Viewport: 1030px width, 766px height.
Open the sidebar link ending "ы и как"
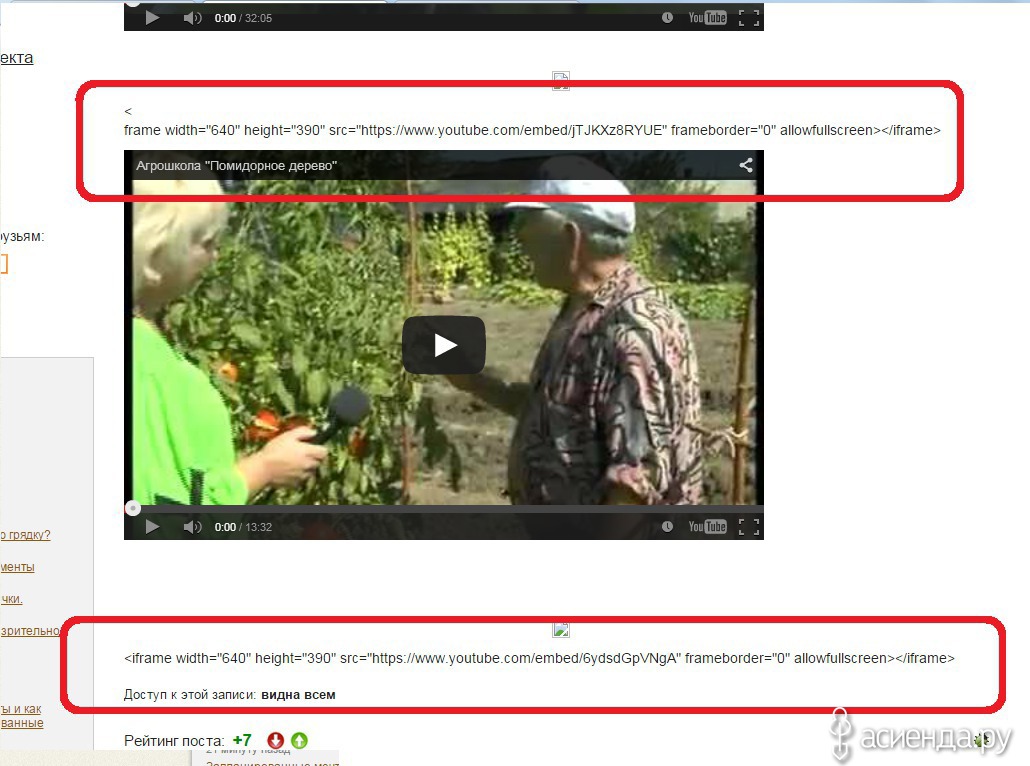[x=21, y=709]
